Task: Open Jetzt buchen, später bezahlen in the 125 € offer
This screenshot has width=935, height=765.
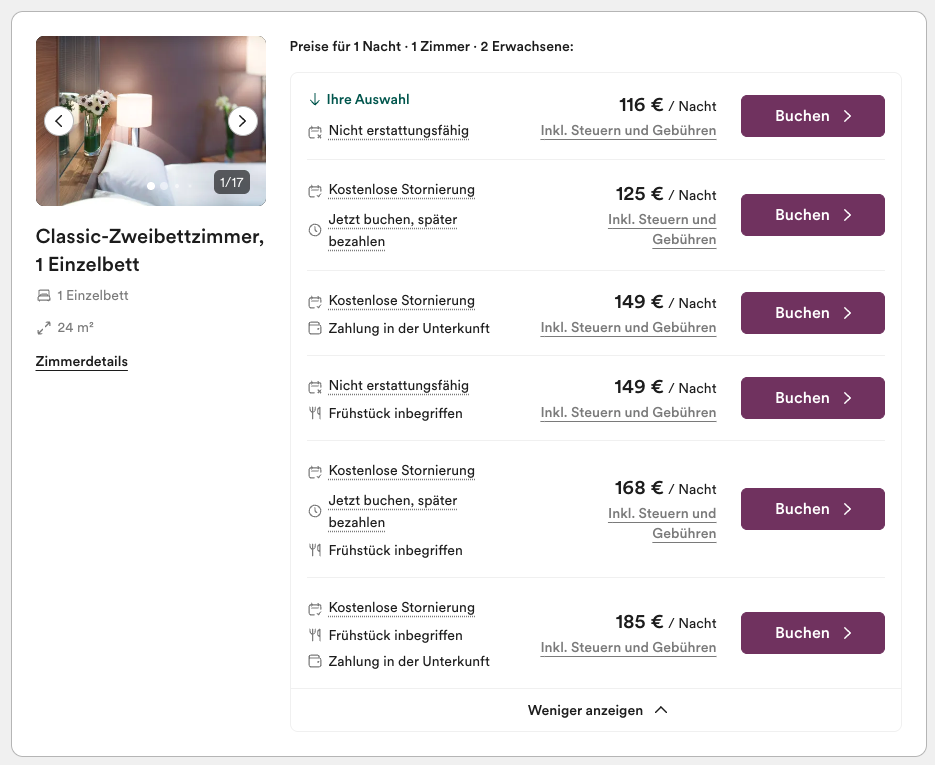Action: point(393,230)
